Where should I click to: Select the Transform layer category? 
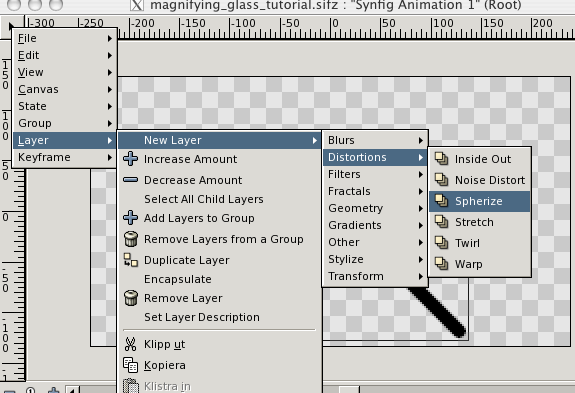coord(375,276)
